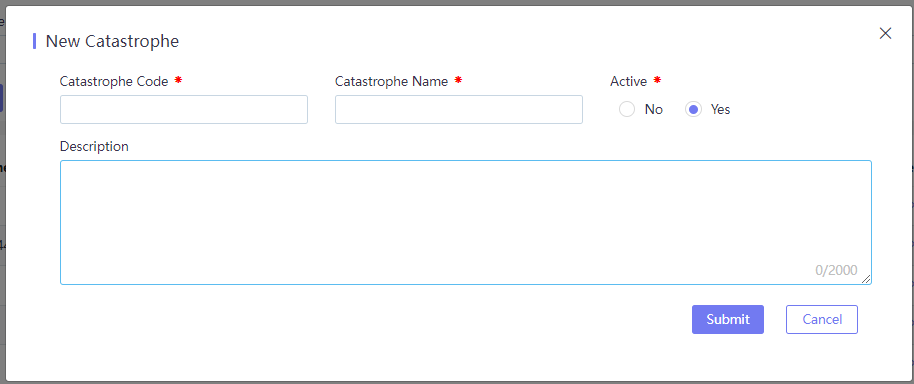Select the No radio for Active

pos(627,110)
